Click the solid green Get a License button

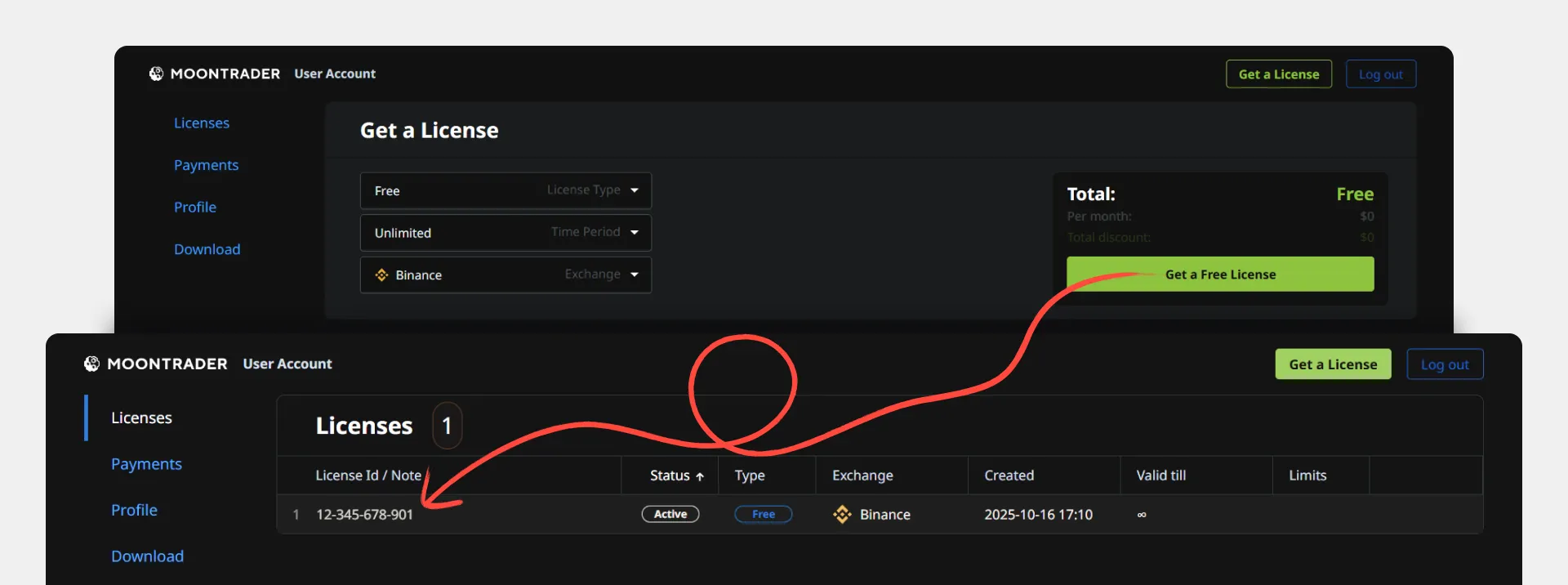1333,364
